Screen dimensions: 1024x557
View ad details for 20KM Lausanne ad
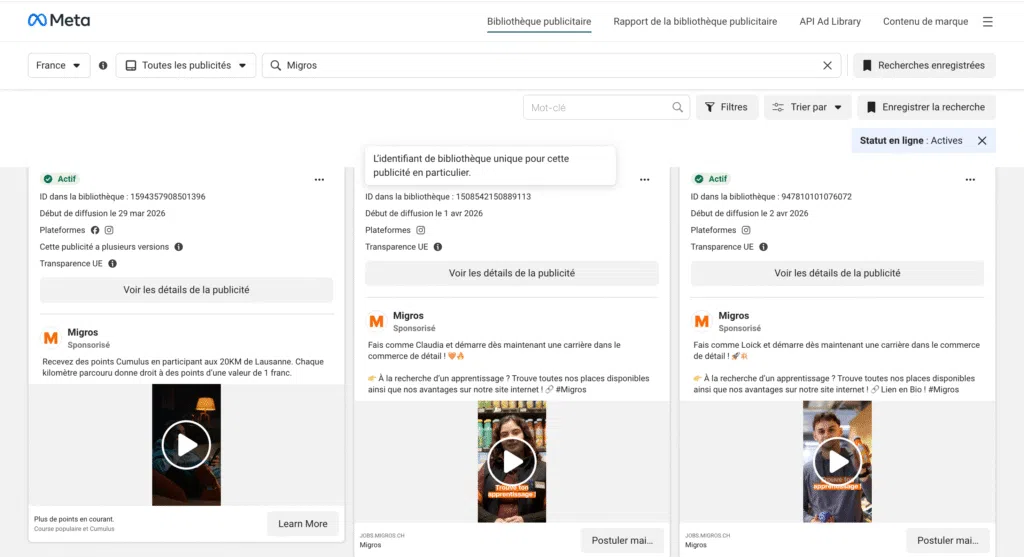[186, 290]
